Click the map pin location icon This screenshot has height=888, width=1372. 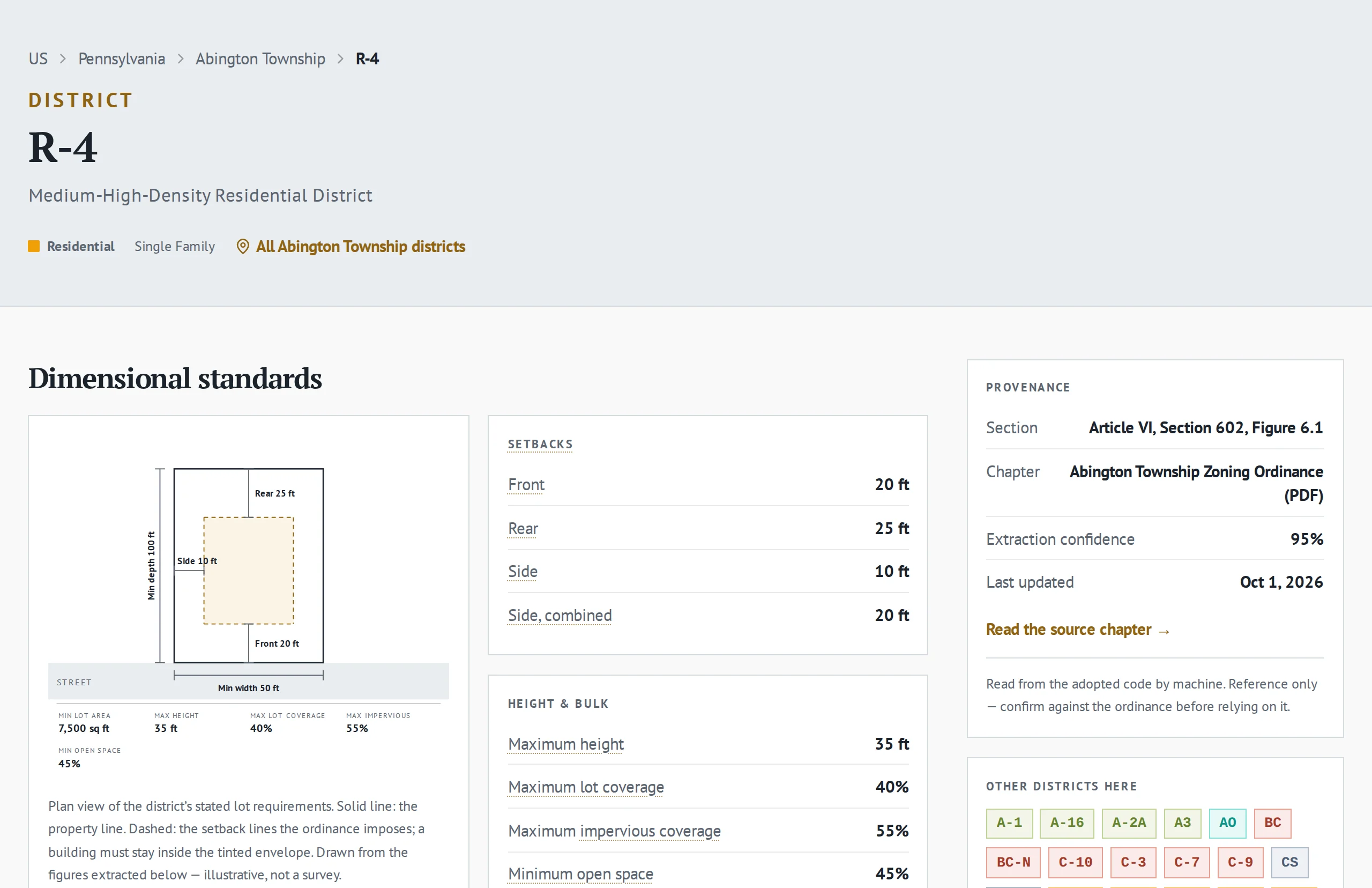coord(243,247)
